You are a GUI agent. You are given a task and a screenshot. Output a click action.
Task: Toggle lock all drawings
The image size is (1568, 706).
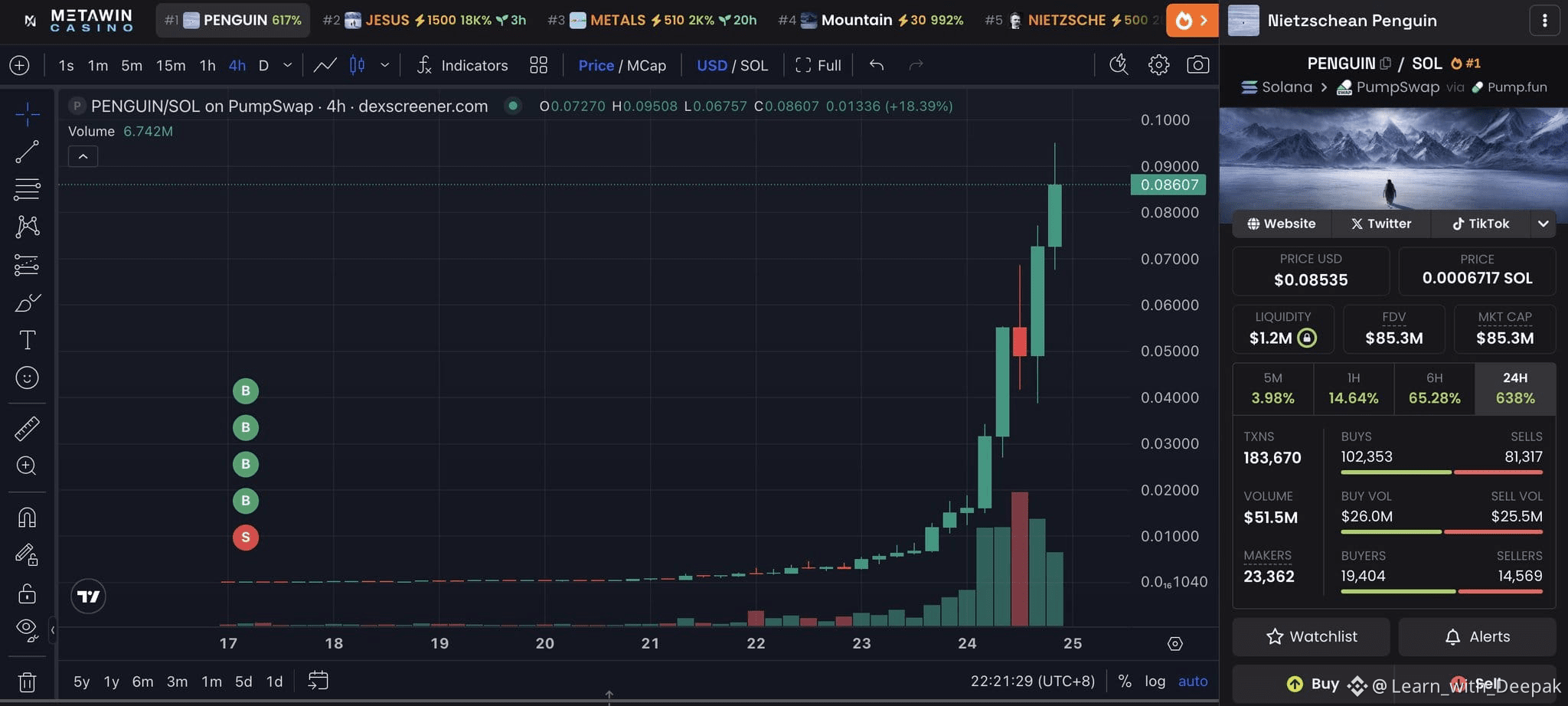[x=27, y=593]
